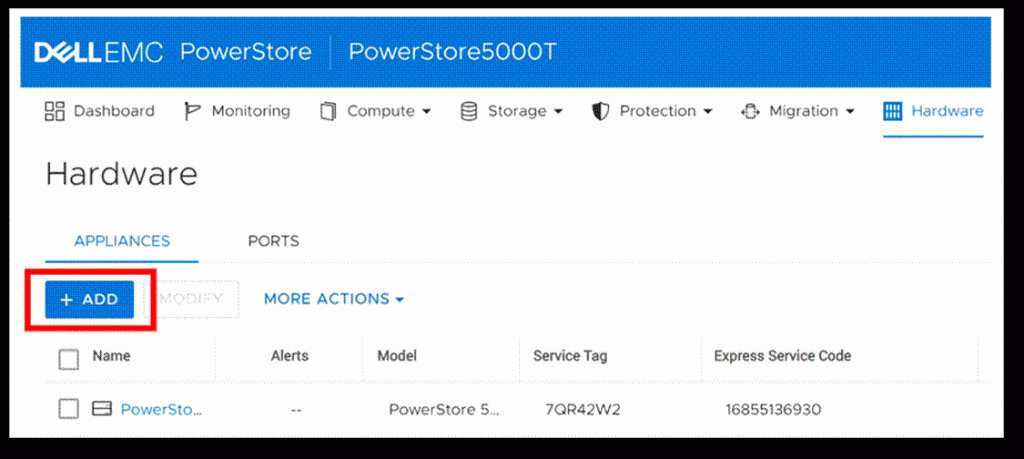Click the PowerStore 5... model cell
Viewport: 1024px width, 459px height.
(x=444, y=410)
